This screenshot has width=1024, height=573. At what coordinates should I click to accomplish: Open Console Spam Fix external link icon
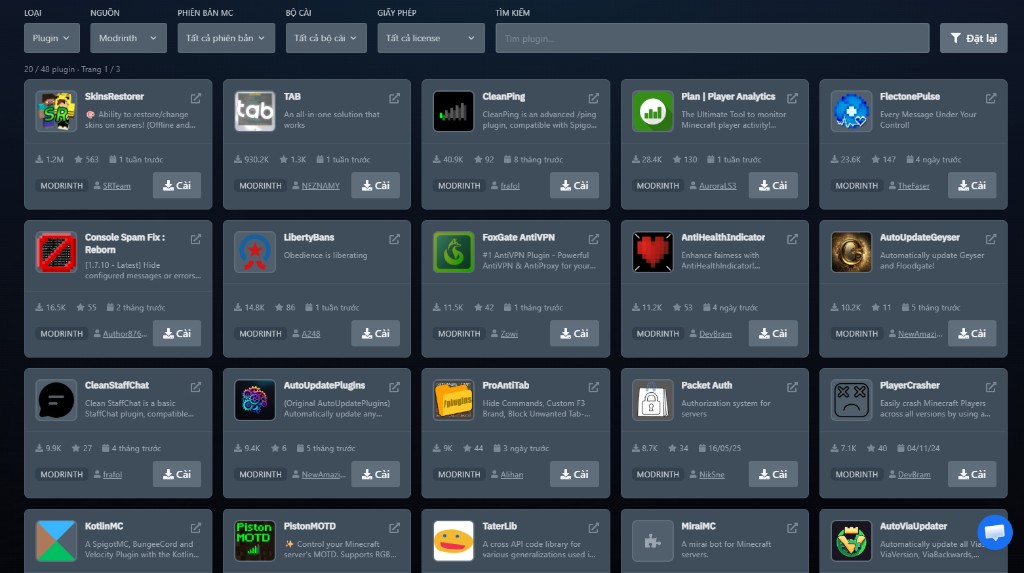[195, 239]
